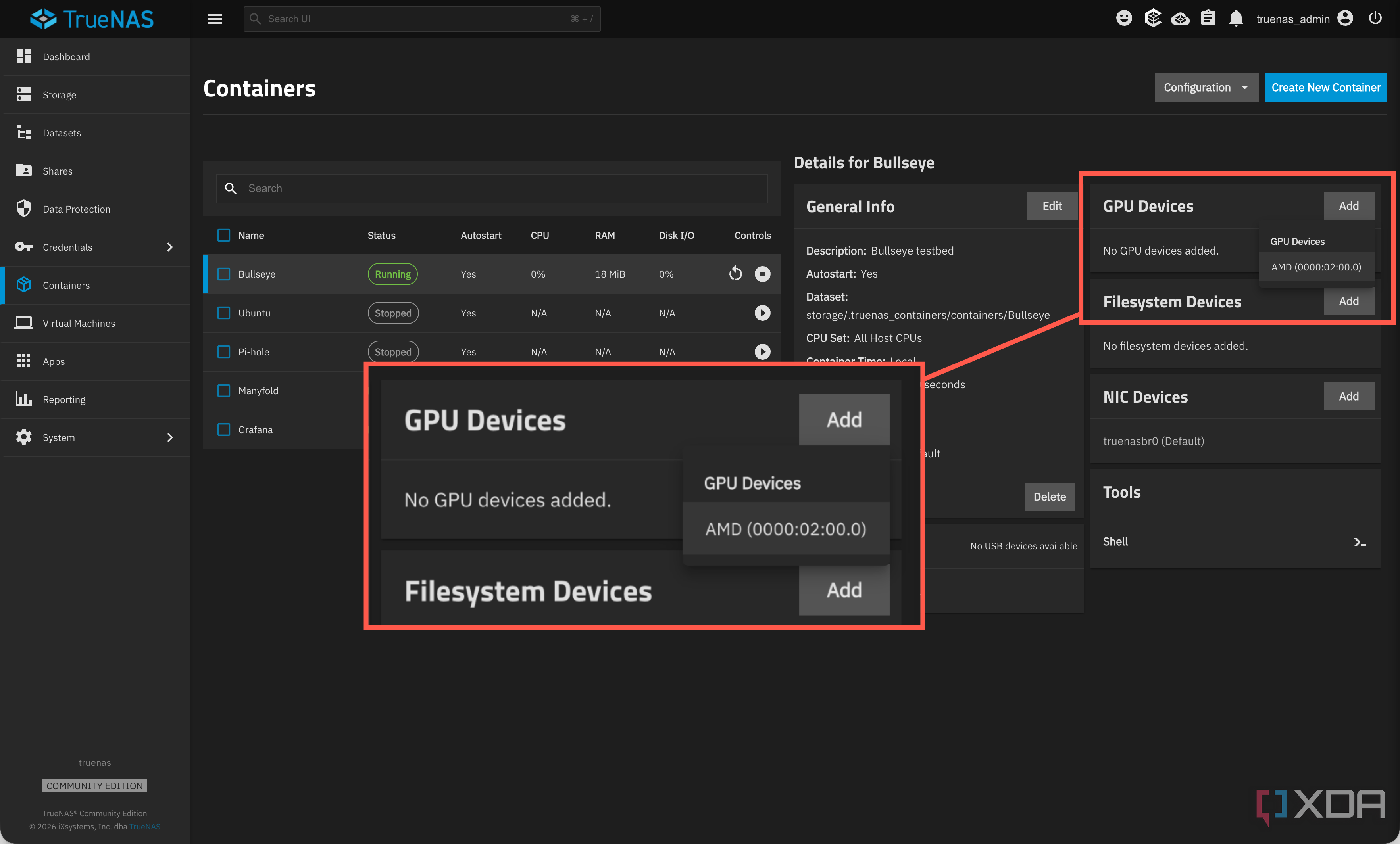1400x844 pixels.
Task: Focus the Search UI field
Action: (421, 19)
